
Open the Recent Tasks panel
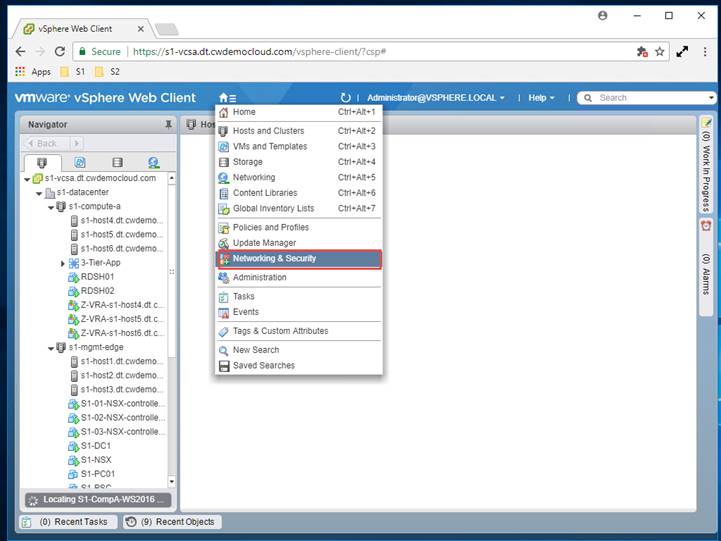click(x=68, y=522)
